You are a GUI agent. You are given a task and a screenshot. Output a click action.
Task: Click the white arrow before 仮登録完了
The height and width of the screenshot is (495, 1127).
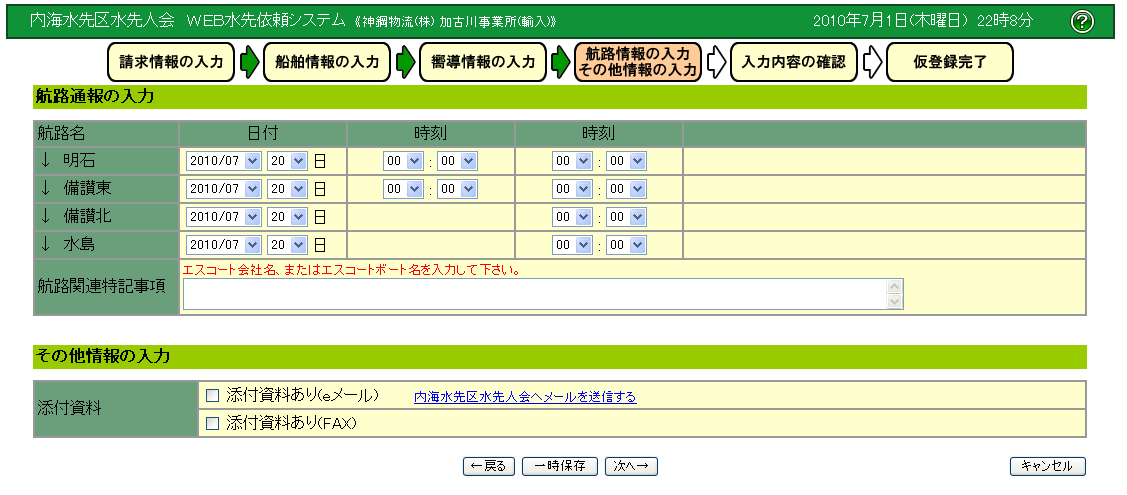[872, 62]
